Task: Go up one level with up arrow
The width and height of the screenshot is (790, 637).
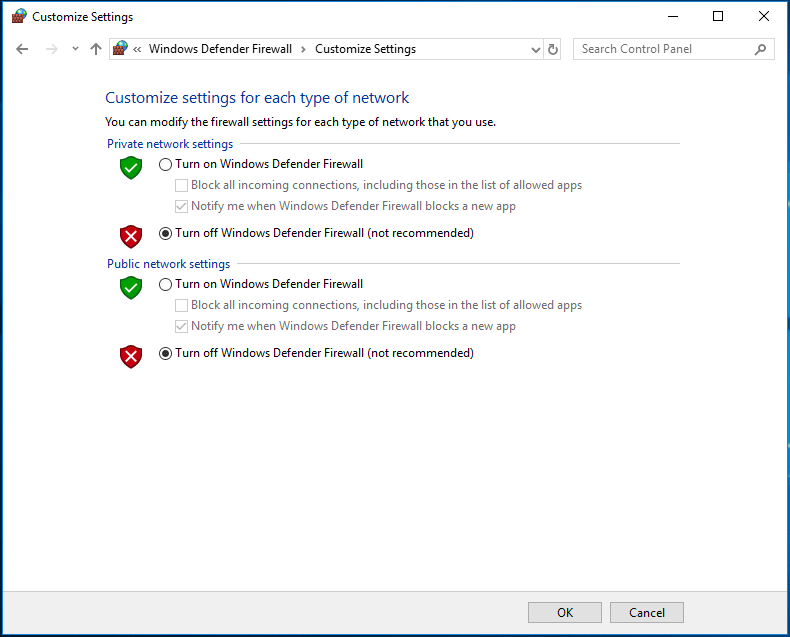Action: click(96, 49)
